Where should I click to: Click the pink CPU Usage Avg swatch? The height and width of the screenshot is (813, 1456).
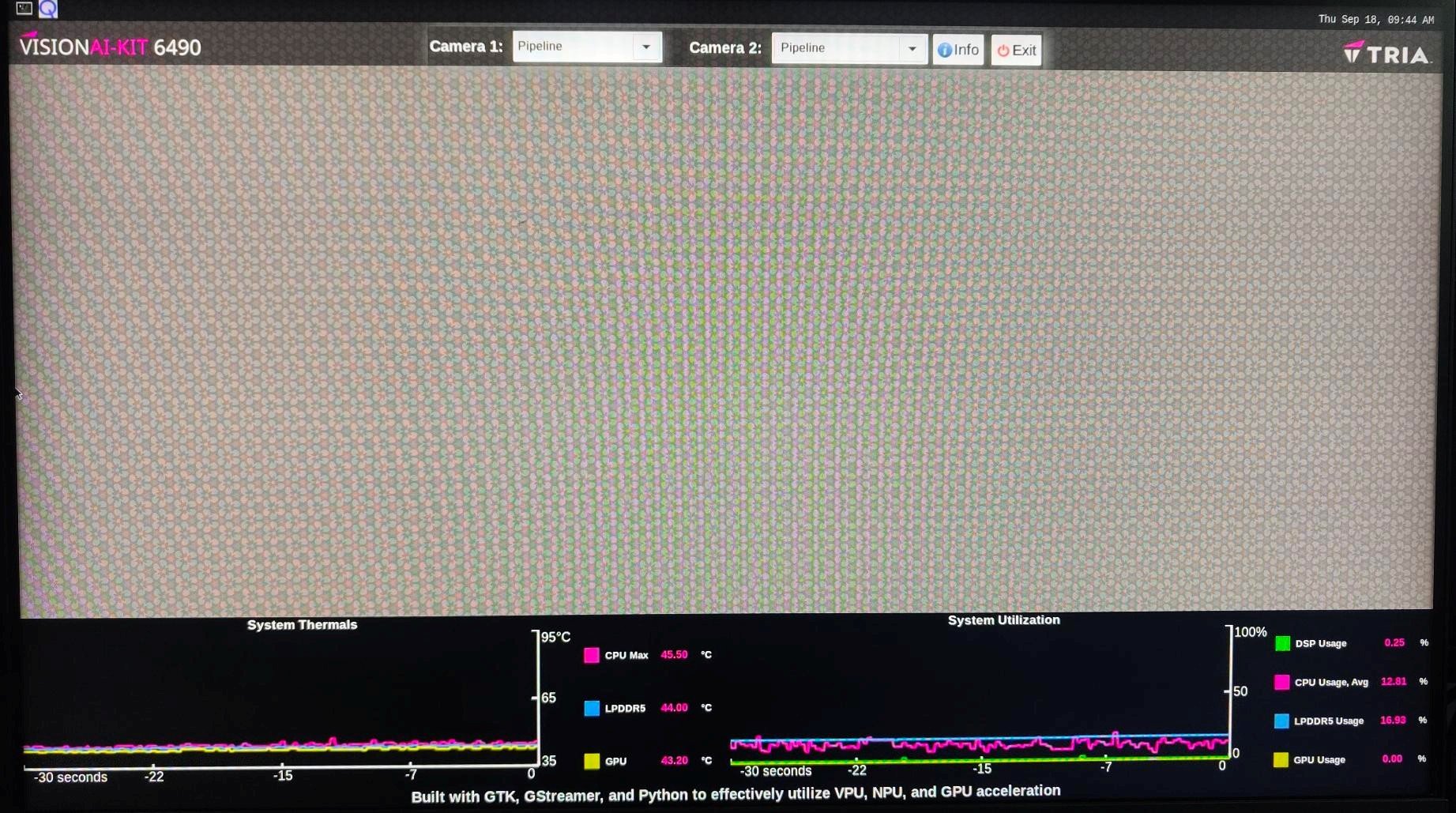click(x=1282, y=682)
